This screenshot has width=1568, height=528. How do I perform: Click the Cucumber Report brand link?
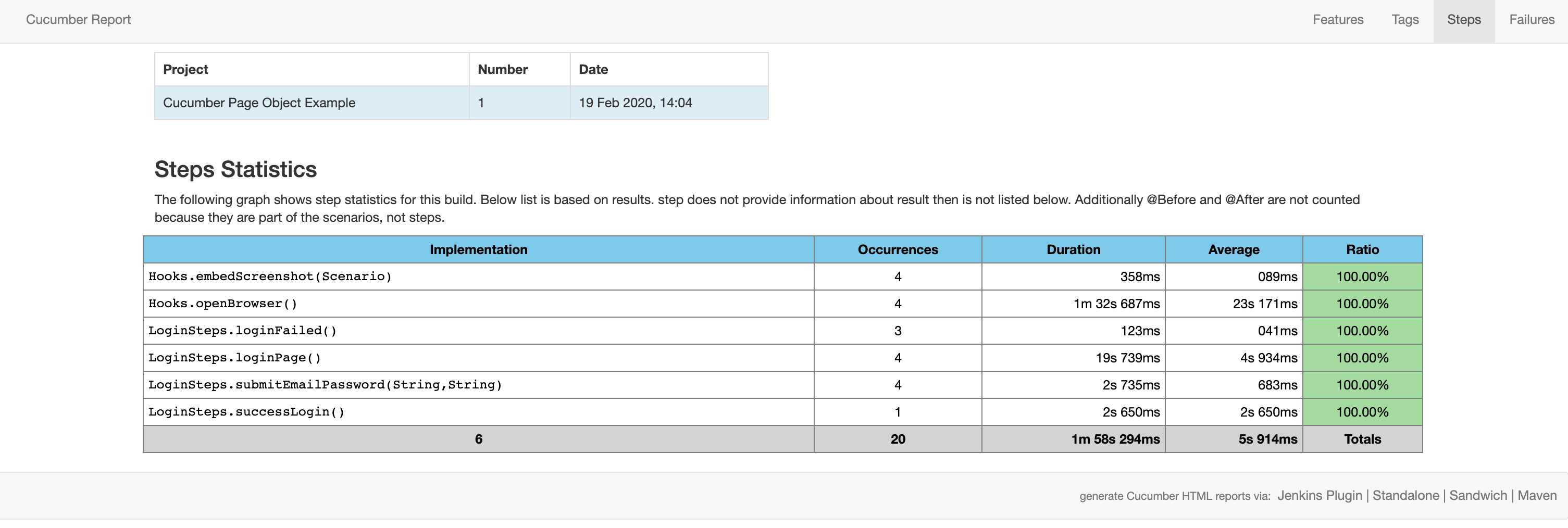coord(79,19)
